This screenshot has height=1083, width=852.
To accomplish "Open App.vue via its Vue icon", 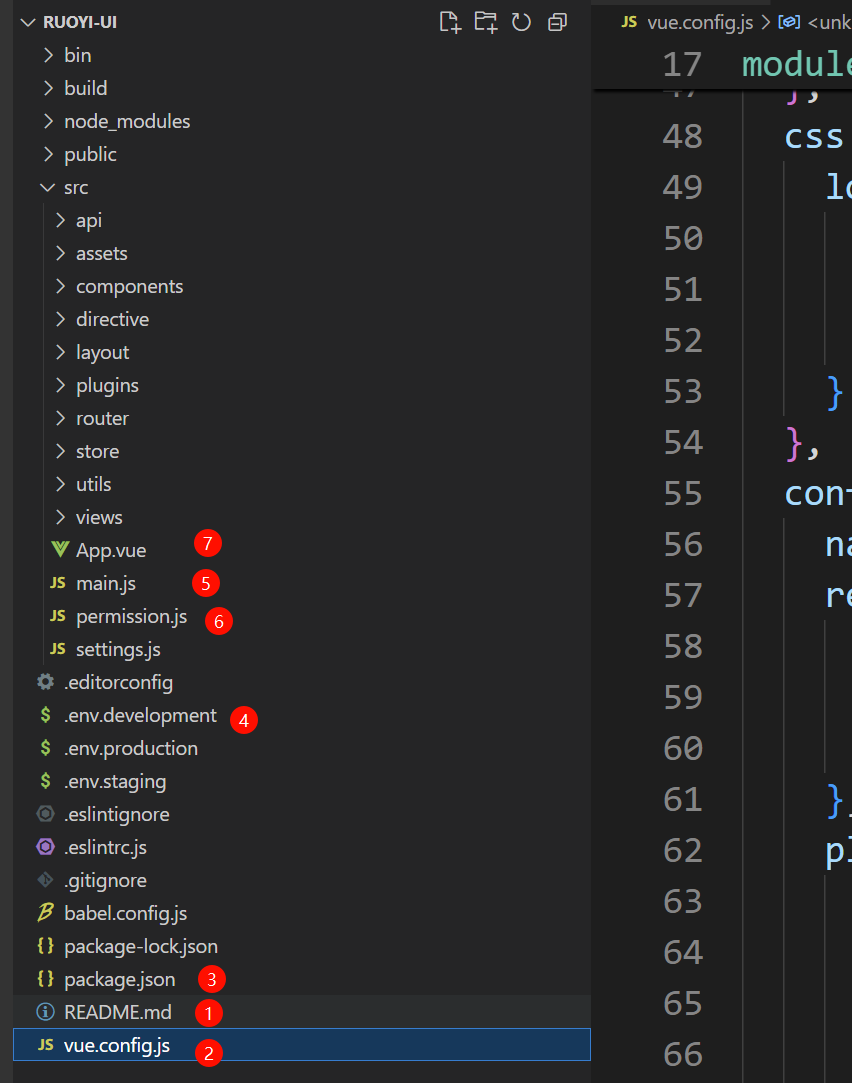I will [x=59, y=550].
